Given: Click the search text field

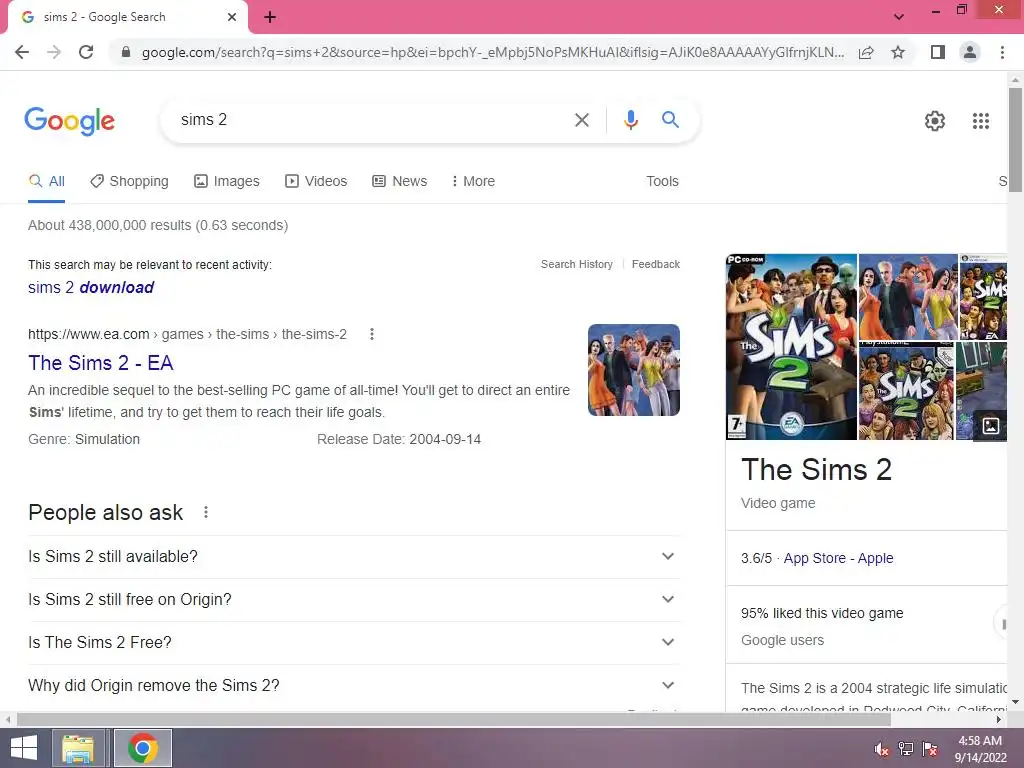Looking at the screenshot, I should pos(372,120).
